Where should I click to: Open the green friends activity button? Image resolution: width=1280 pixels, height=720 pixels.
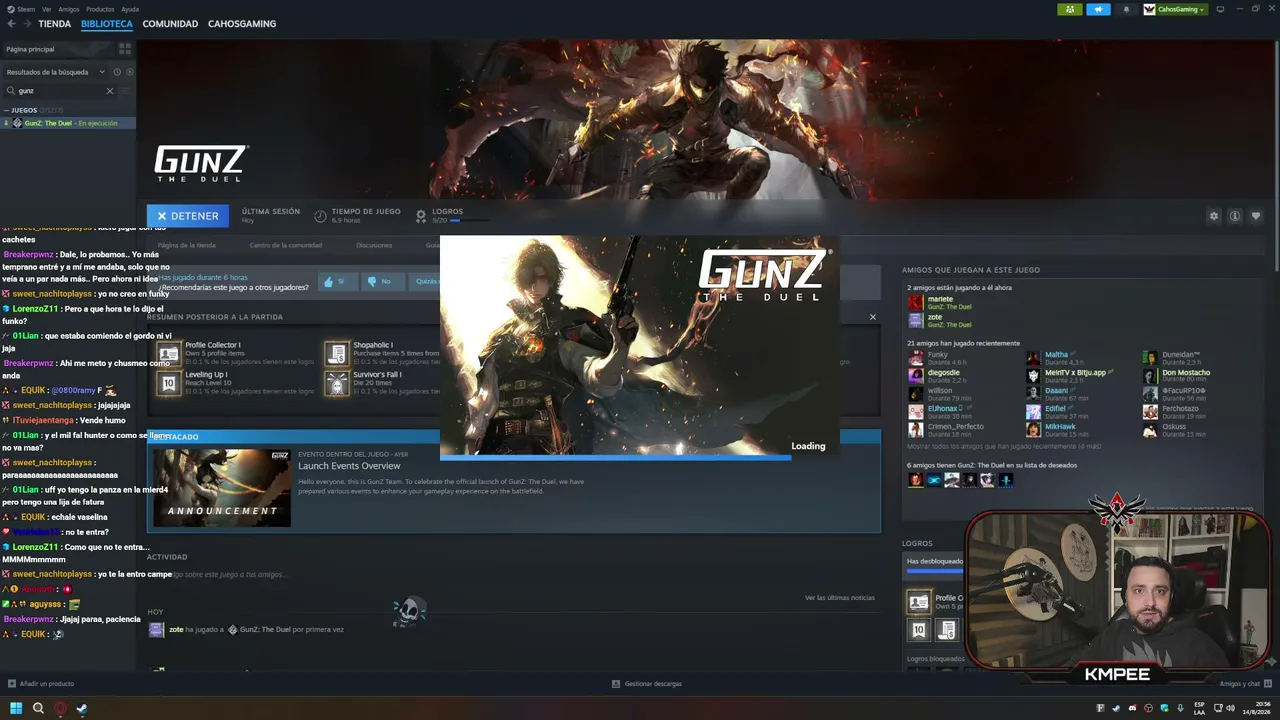pos(1069,9)
